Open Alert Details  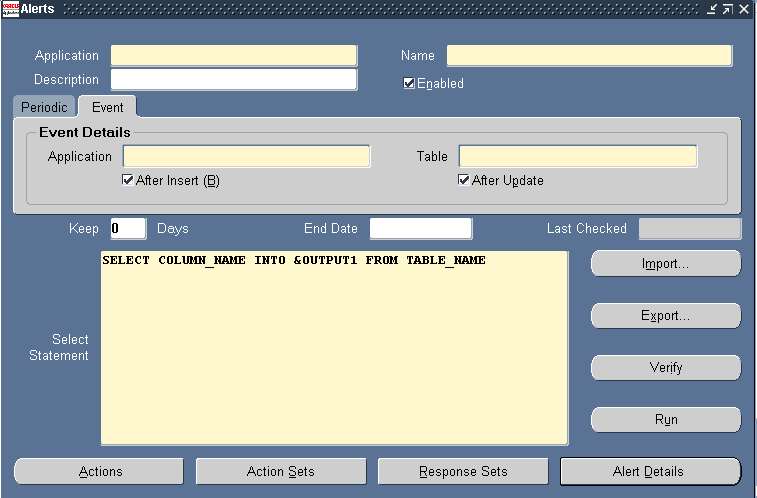(x=650, y=471)
